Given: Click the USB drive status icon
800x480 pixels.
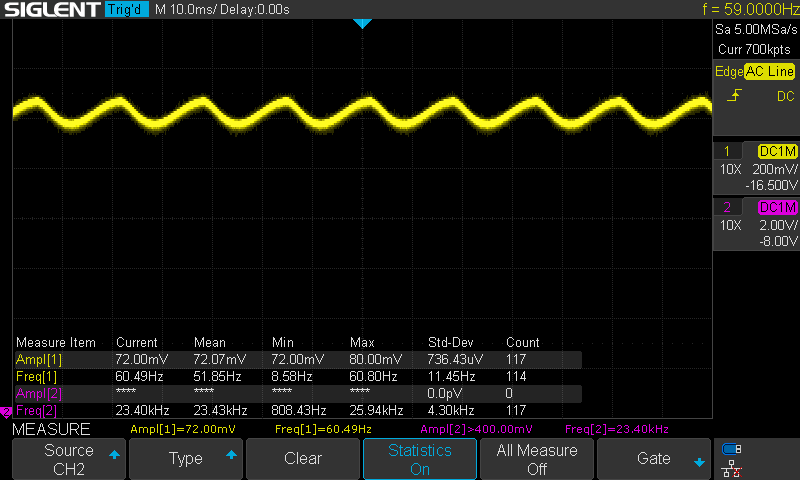Looking at the screenshot, I should click(732, 449).
